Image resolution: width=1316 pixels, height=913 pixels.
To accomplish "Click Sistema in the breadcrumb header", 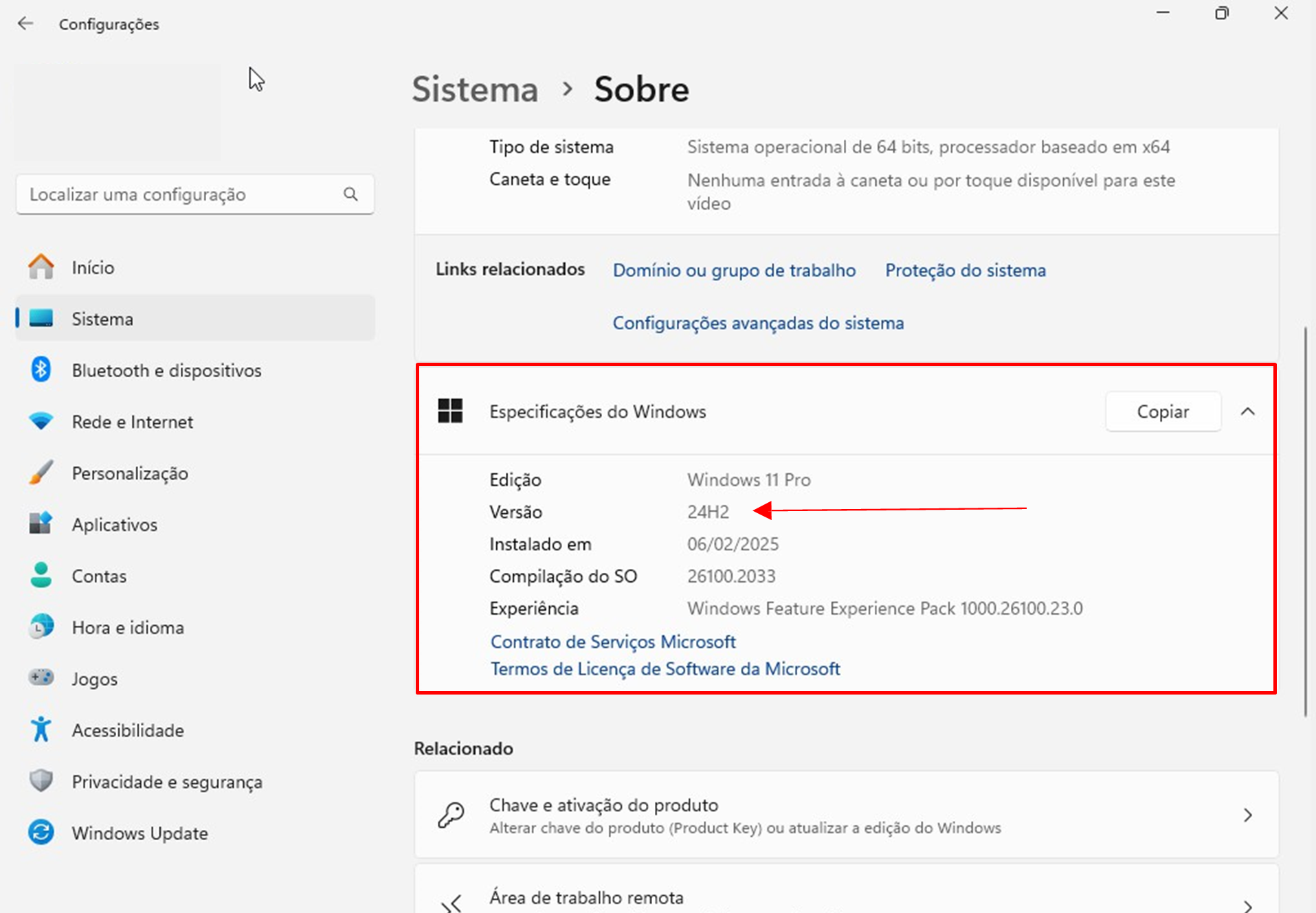I will 475,90.
